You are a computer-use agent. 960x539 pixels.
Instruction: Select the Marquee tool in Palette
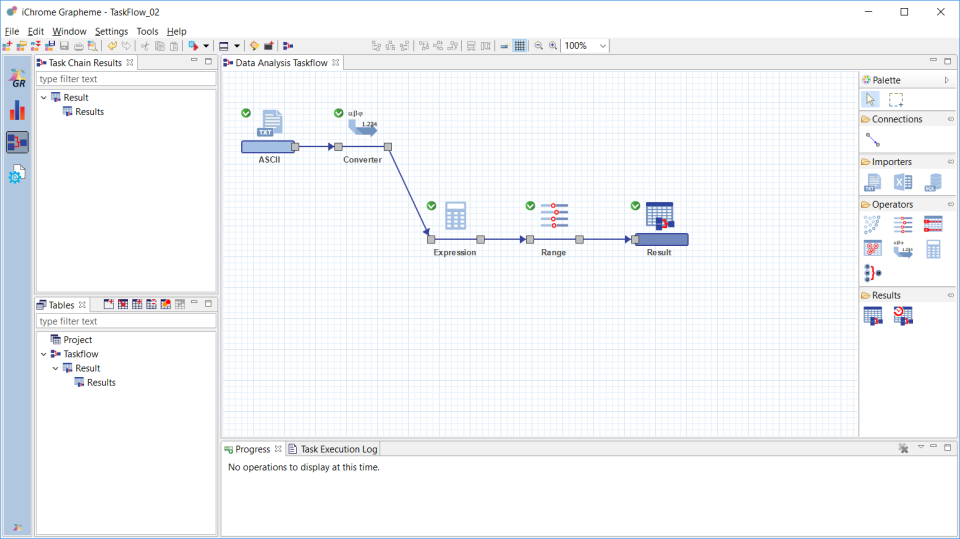(x=896, y=99)
